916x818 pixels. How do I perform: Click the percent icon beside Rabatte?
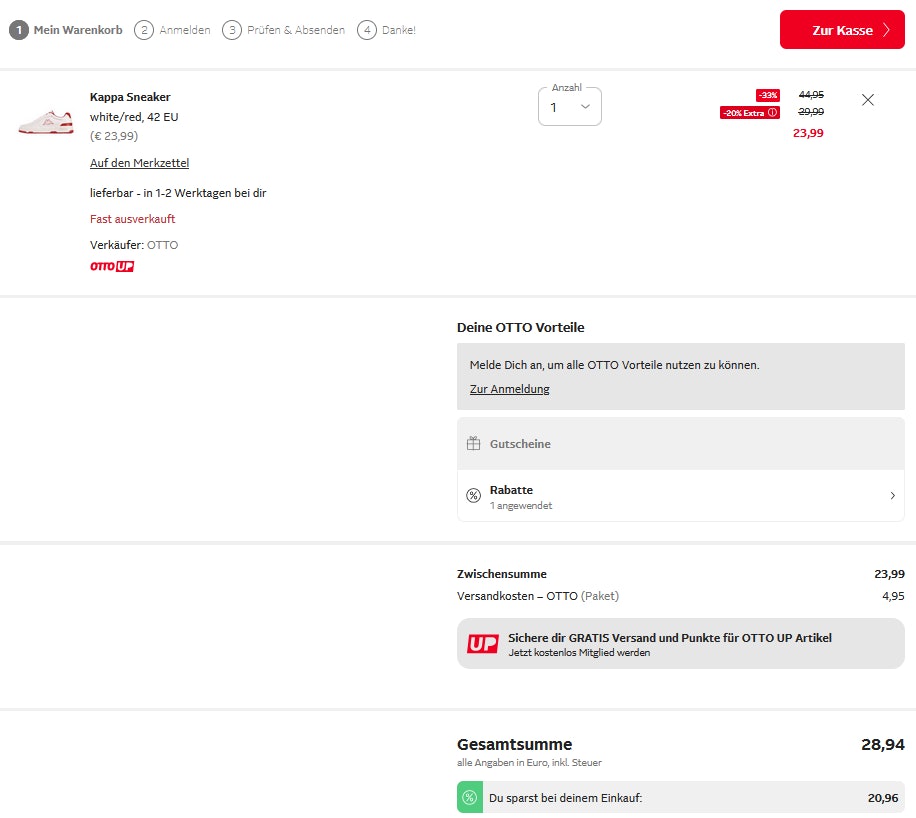click(x=474, y=496)
